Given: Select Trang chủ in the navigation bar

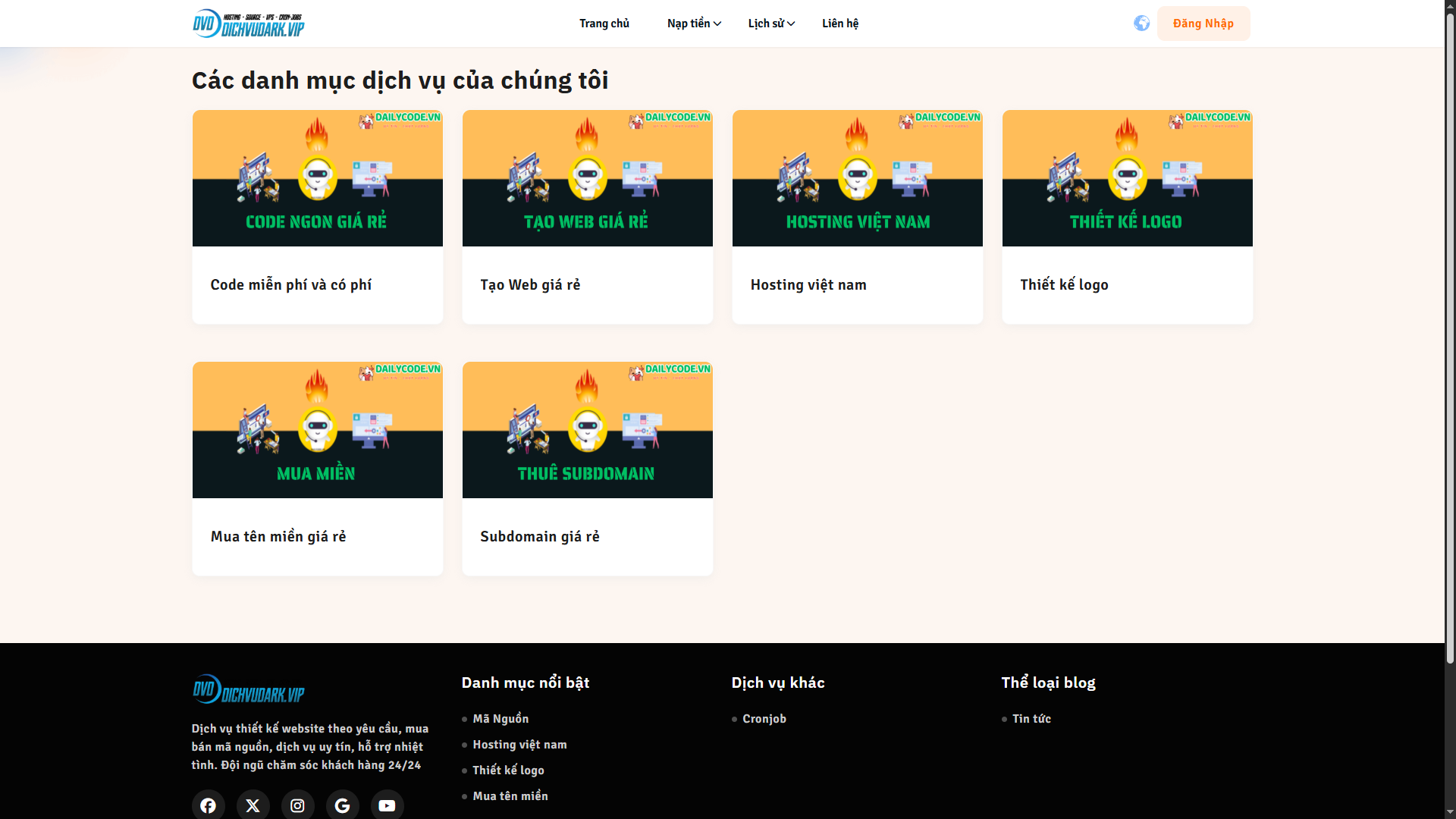Looking at the screenshot, I should pyautogui.click(x=604, y=24).
